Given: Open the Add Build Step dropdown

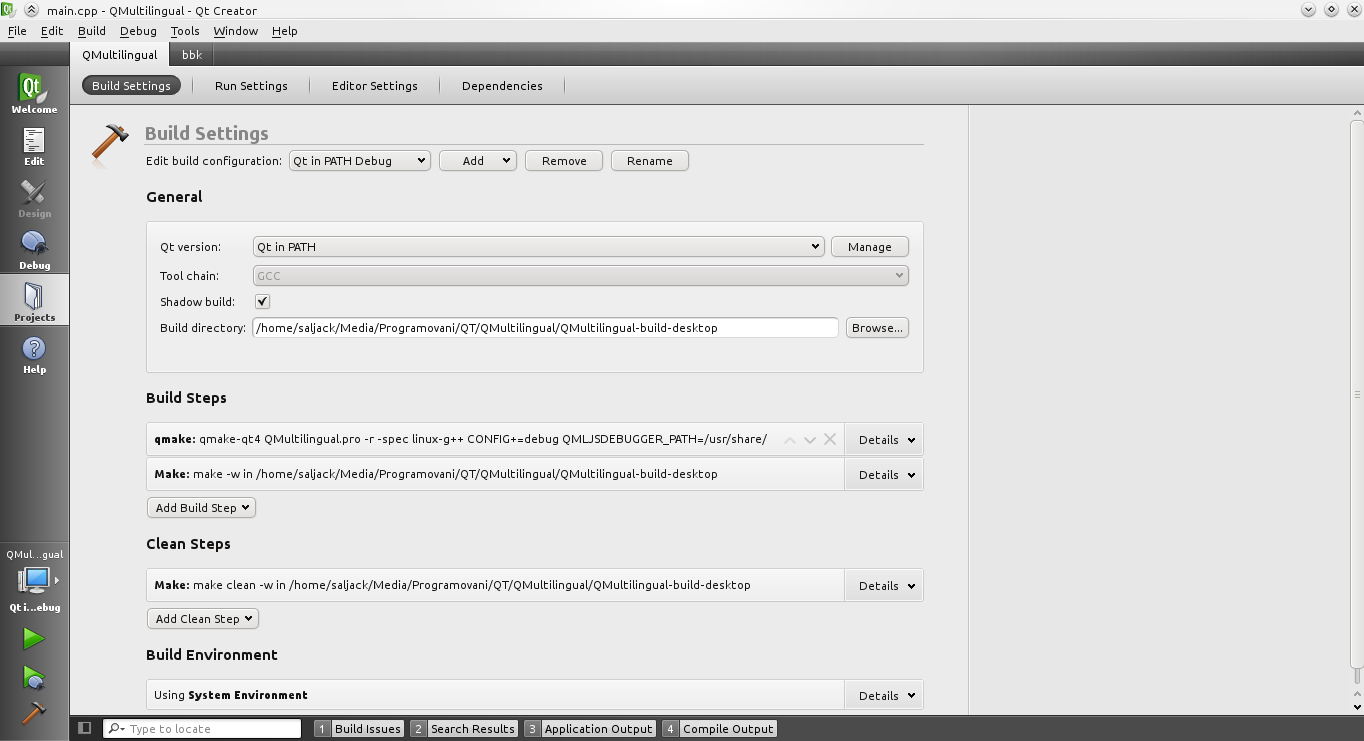Looking at the screenshot, I should [x=201, y=507].
